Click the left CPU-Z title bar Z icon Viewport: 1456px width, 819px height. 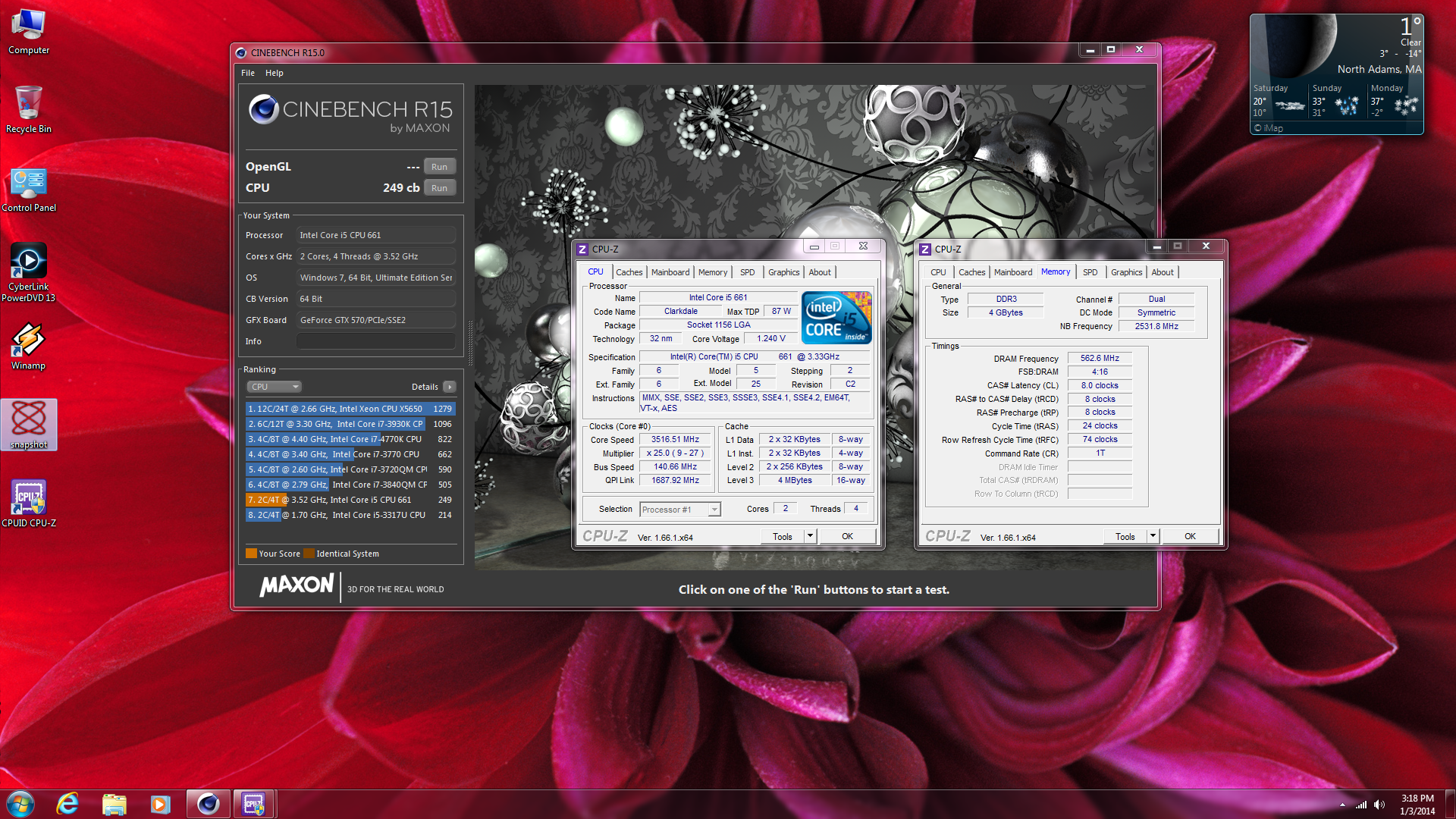pos(582,249)
